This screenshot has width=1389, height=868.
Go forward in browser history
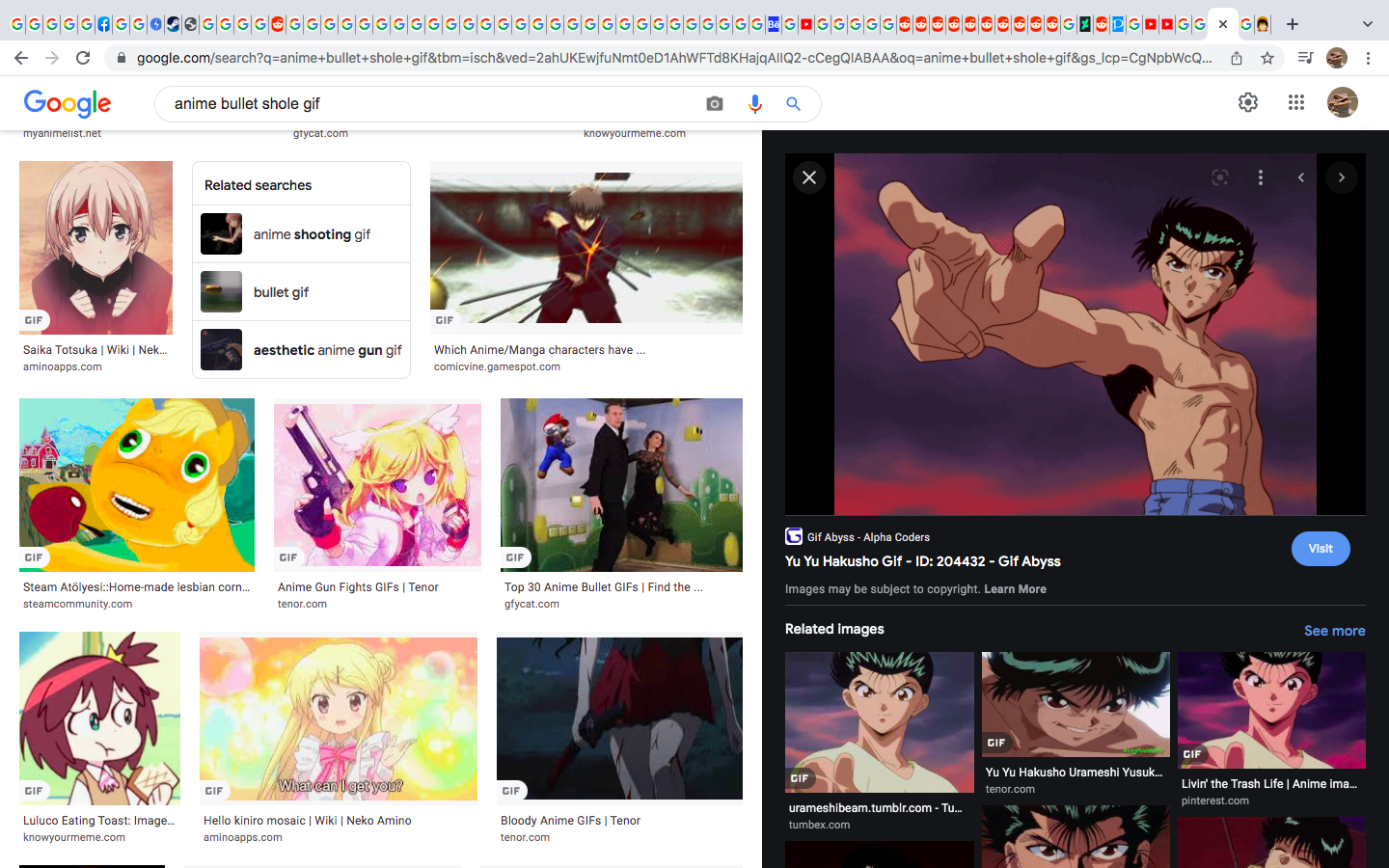click(52, 58)
